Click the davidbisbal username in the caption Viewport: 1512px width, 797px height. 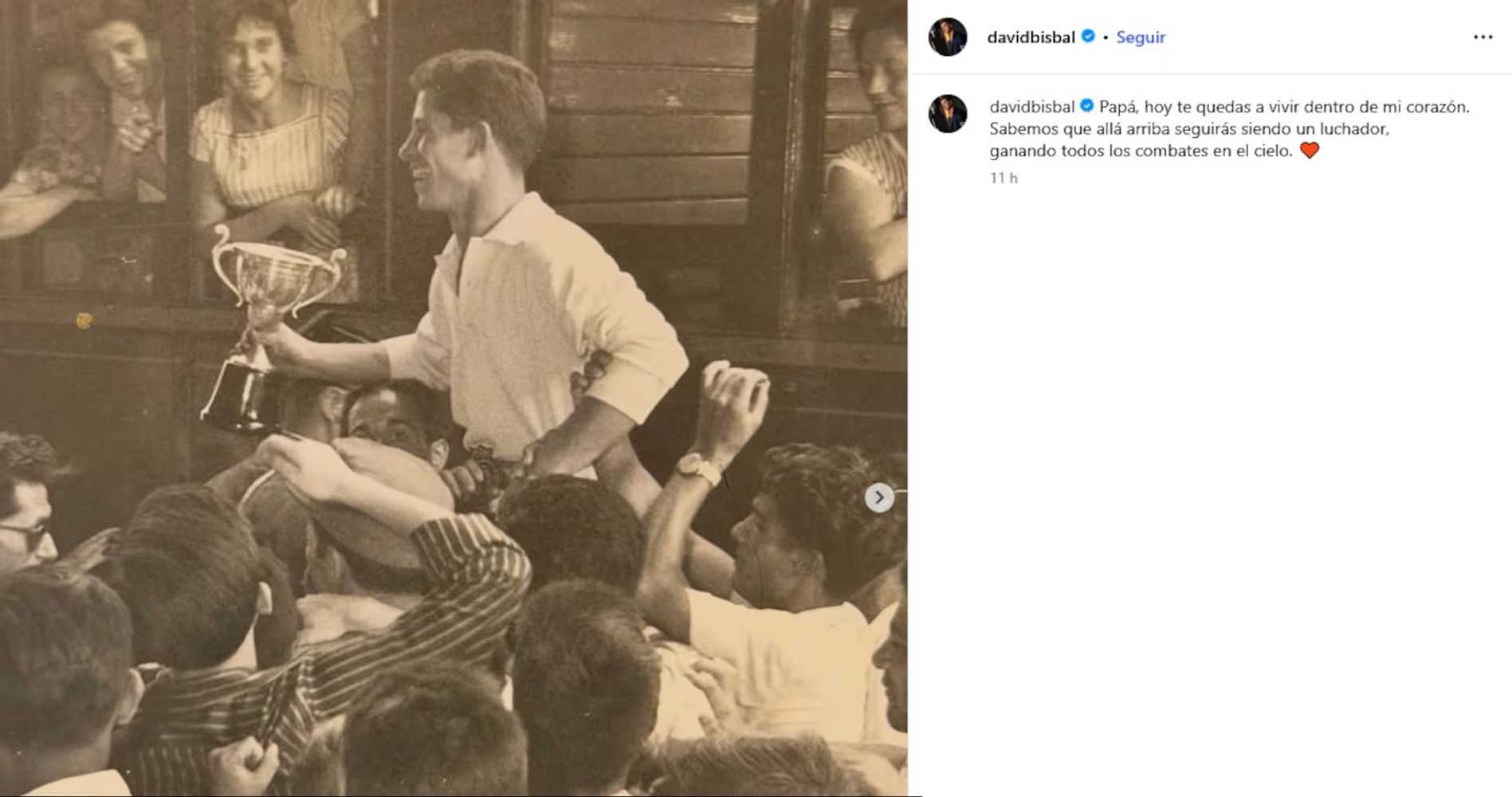1031,107
